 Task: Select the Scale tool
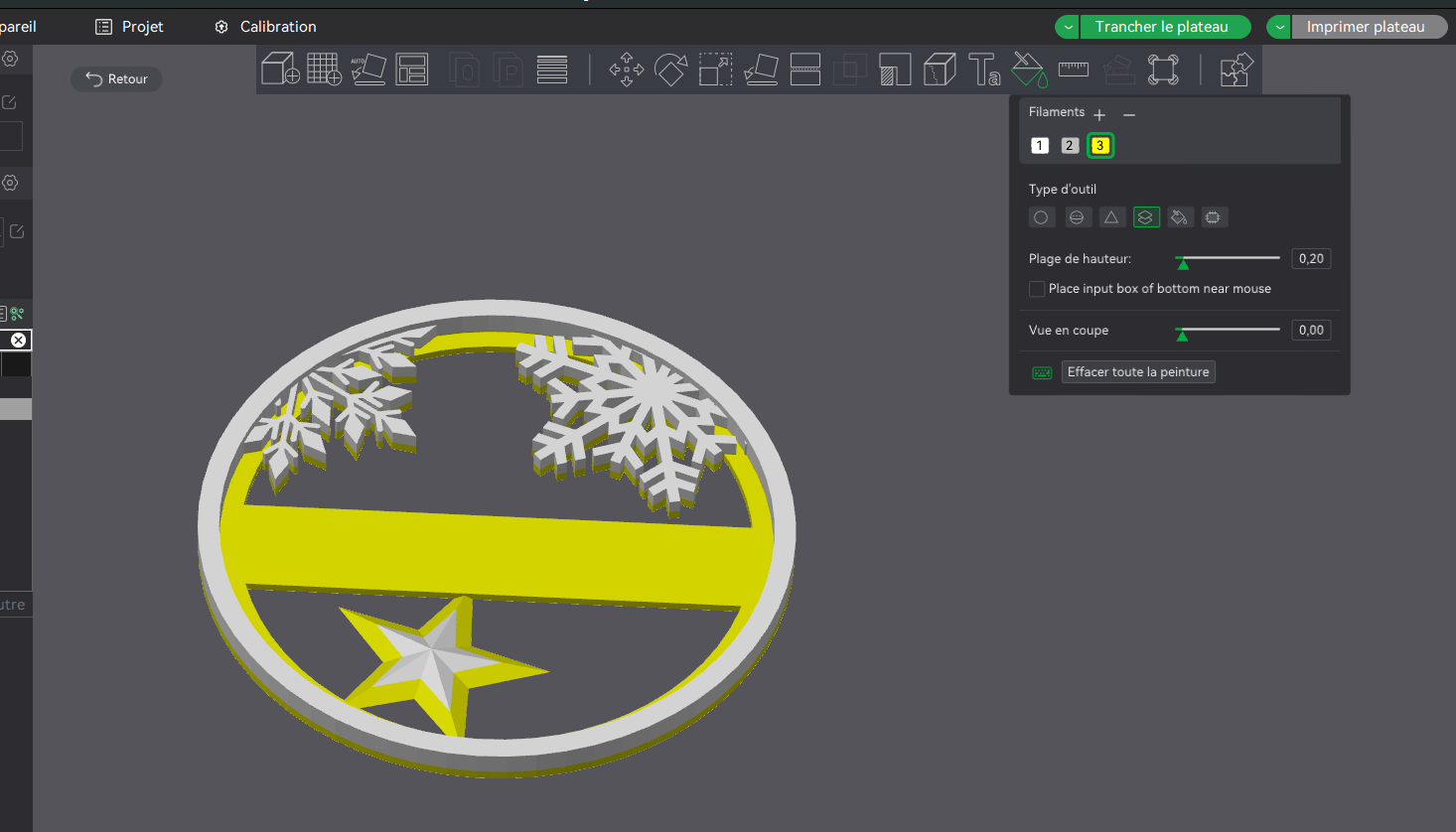[x=715, y=69]
